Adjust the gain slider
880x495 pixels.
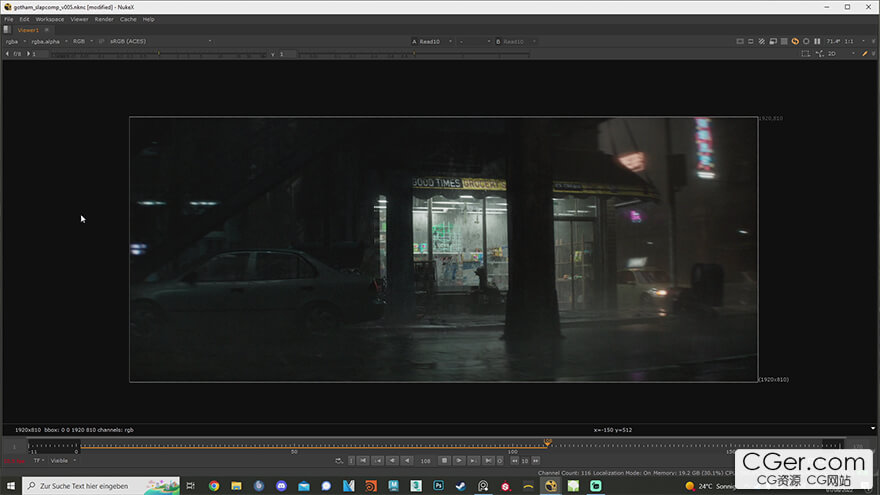pyautogui.click(x=159, y=54)
